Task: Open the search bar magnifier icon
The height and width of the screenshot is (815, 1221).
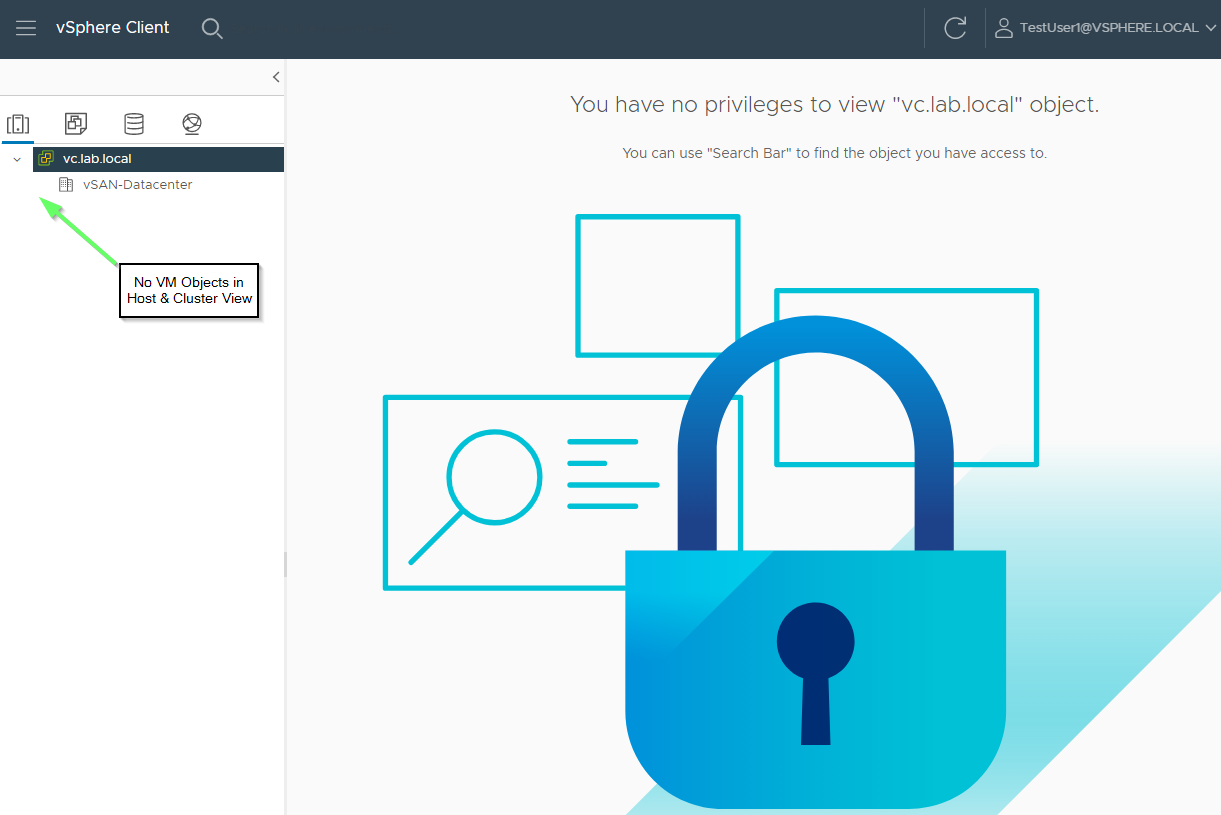Action: point(211,28)
